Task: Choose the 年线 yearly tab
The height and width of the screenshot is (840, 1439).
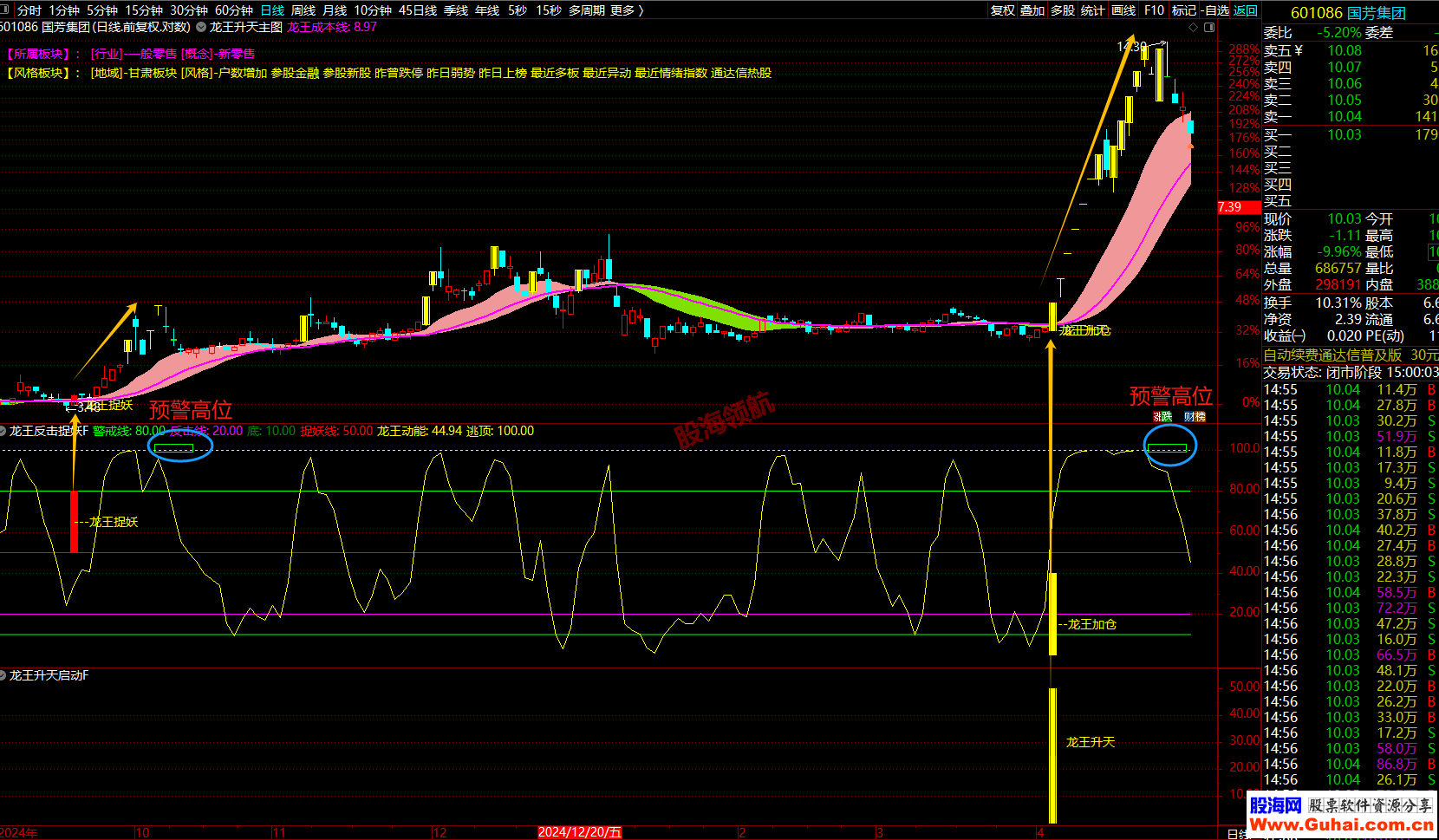Action: [x=487, y=10]
